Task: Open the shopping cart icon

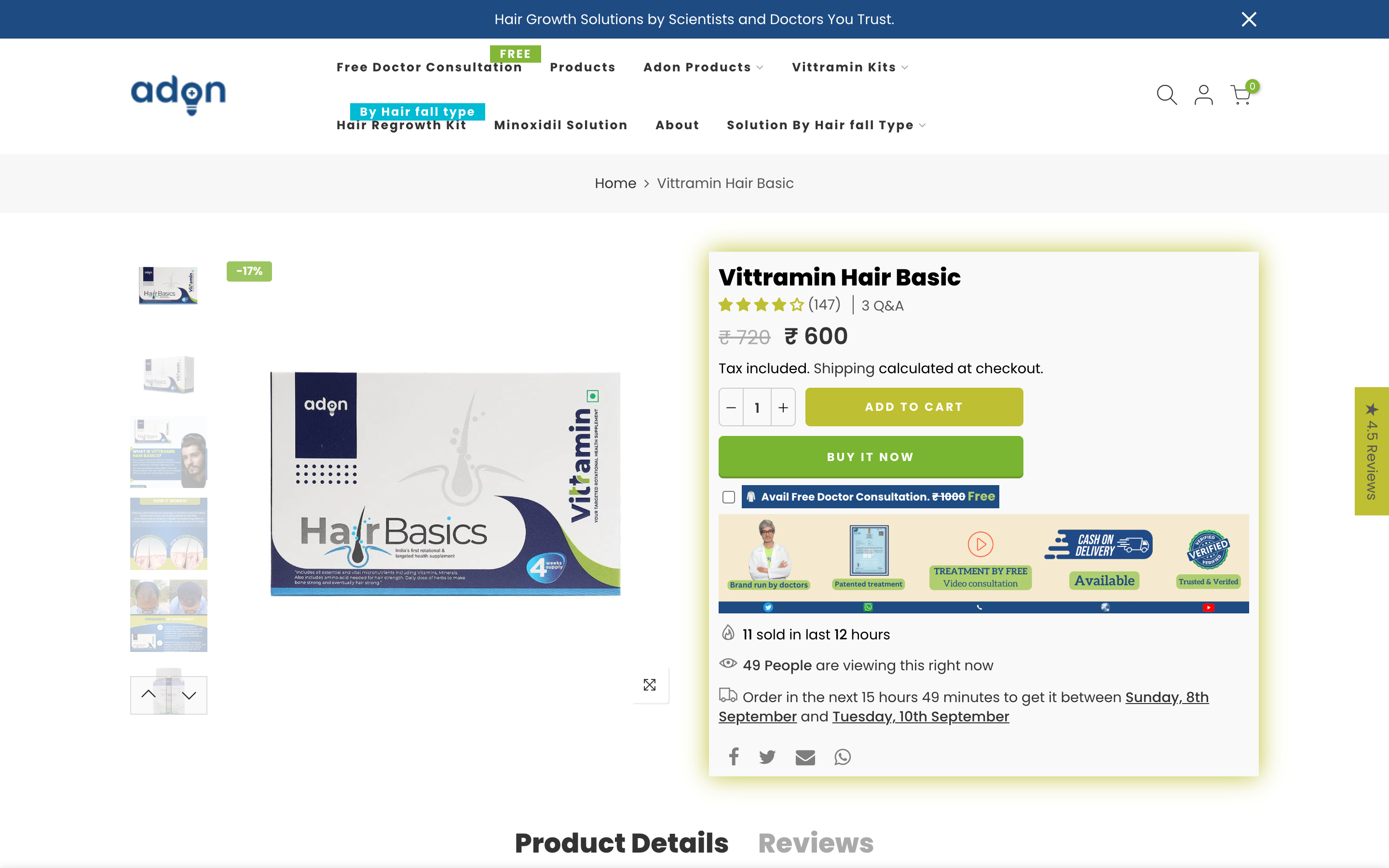Action: tap(1241, 95)
